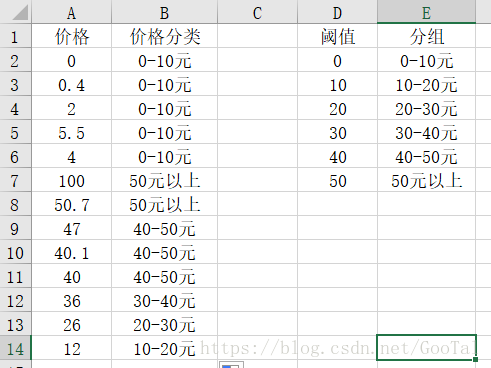Click cell B12 showing 30-40元
Viewport: 491px width, 368px height.
164,300
